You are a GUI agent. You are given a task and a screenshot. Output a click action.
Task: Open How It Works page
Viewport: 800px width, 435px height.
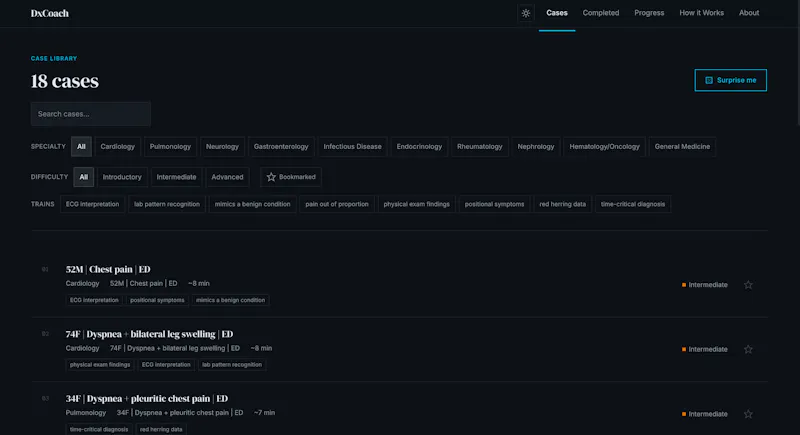[701, 13]
